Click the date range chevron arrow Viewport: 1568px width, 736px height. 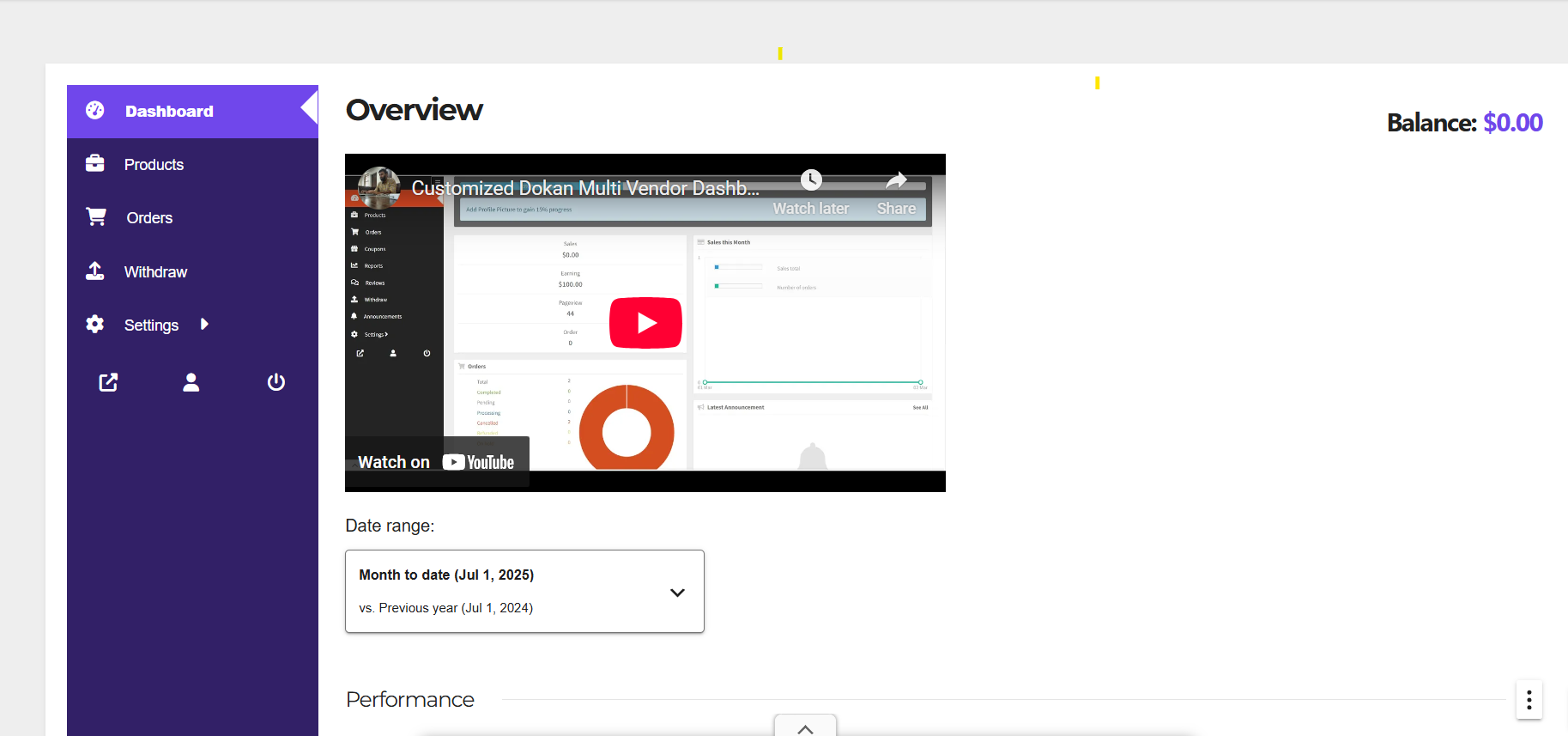(x=677, y=593)
